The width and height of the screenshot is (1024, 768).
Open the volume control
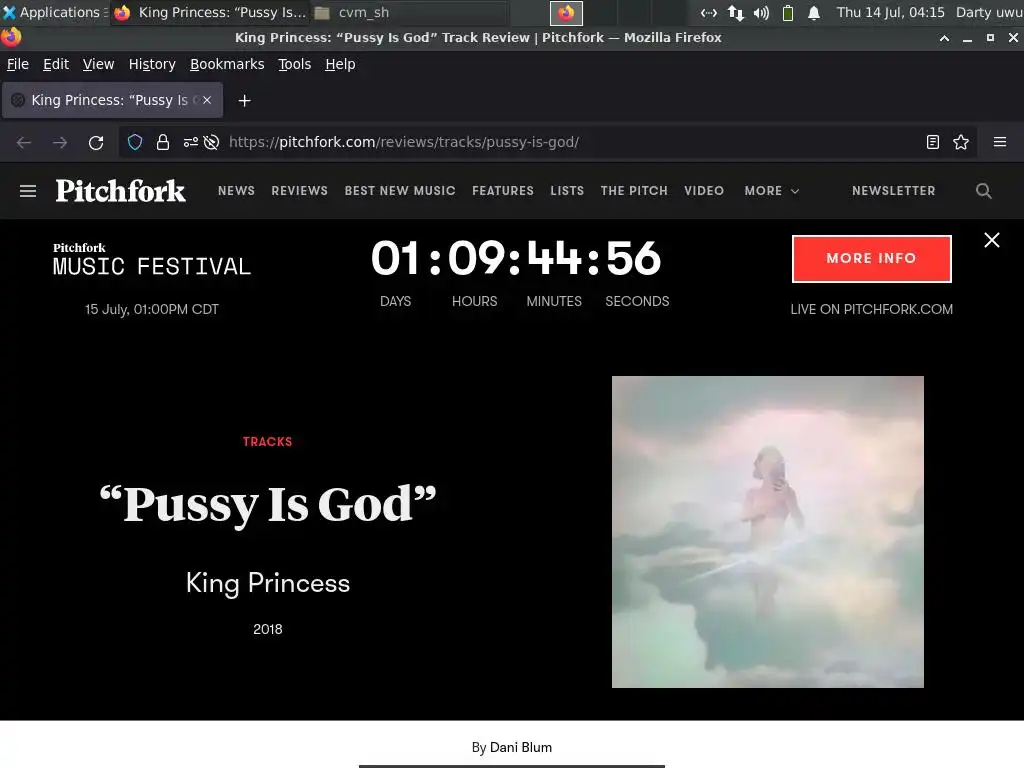(x=761, y=12)
